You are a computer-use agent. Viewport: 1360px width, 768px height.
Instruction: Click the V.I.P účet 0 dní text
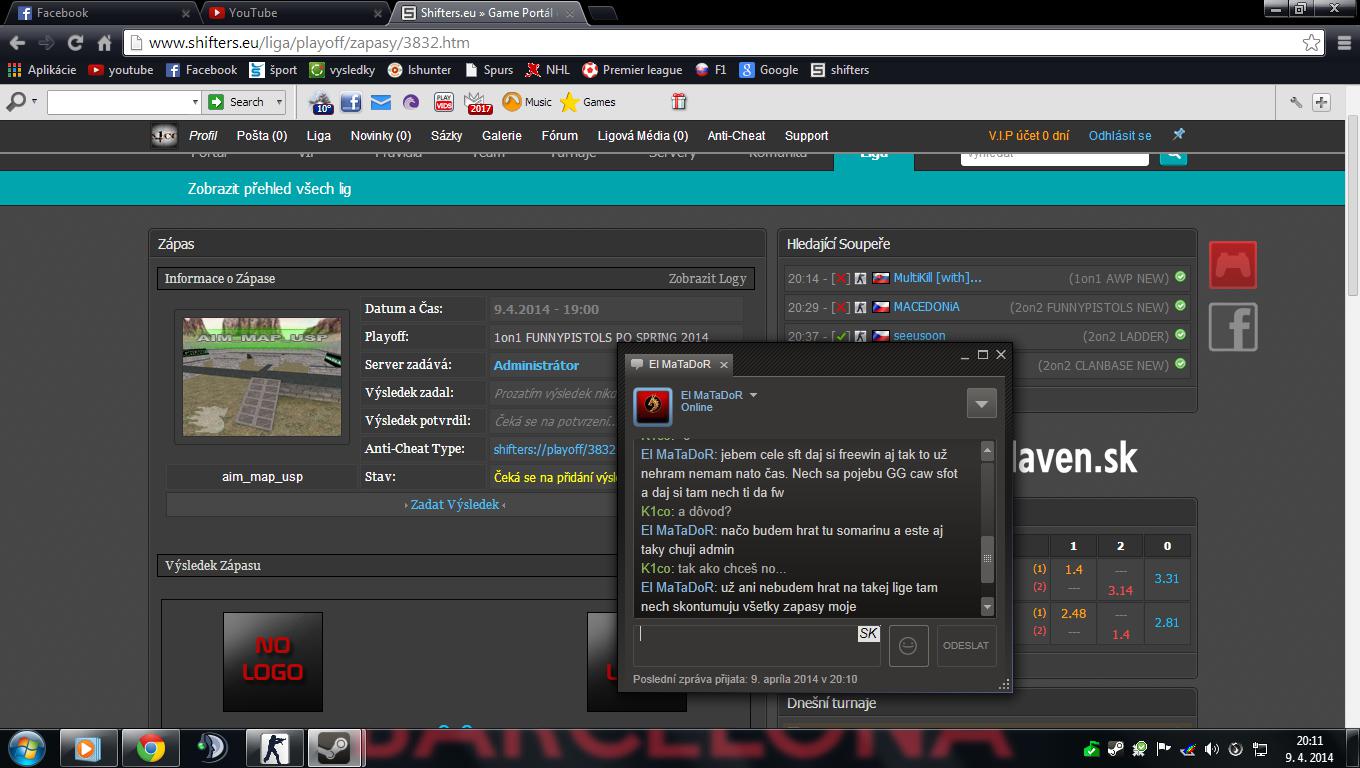click(1029, 135)
